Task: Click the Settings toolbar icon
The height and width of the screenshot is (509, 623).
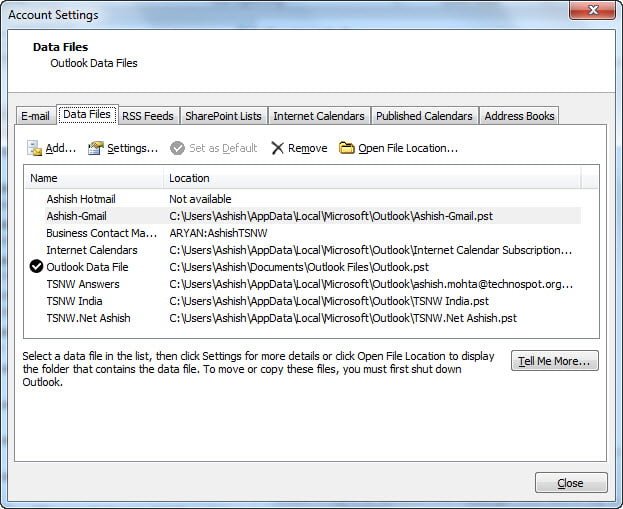Action: click(96, 148)
